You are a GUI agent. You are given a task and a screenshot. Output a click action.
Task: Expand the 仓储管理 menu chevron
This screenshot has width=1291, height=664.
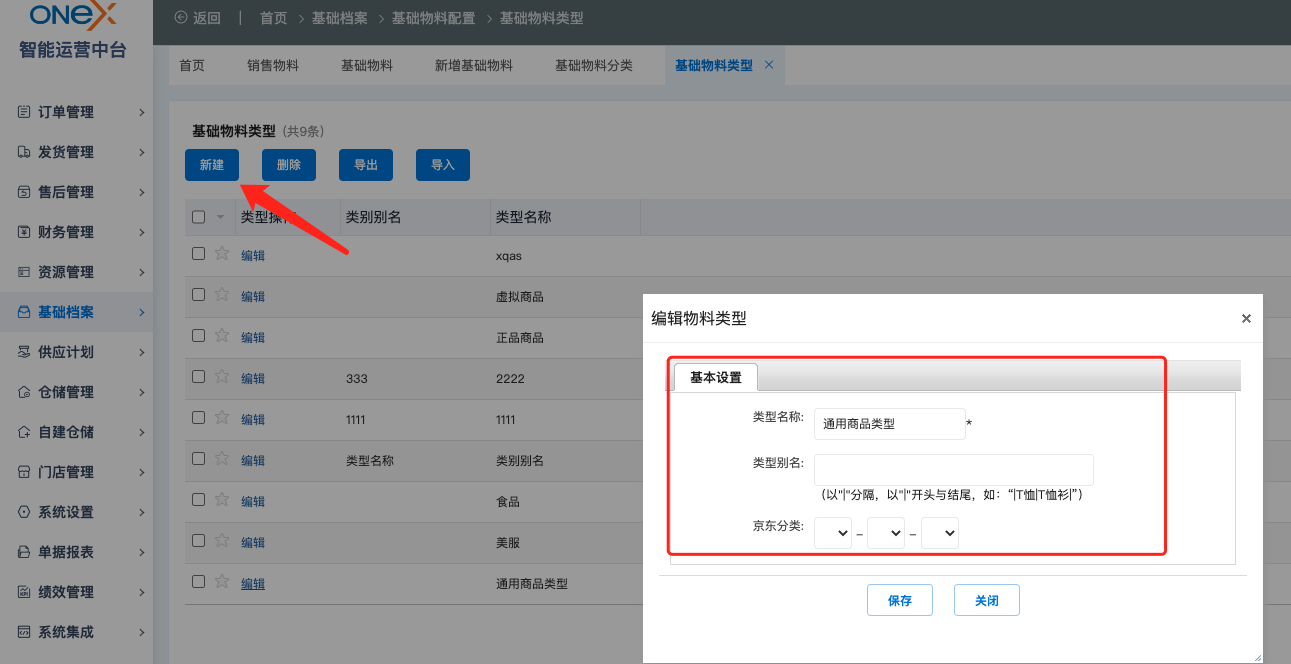tap(142, 392)
